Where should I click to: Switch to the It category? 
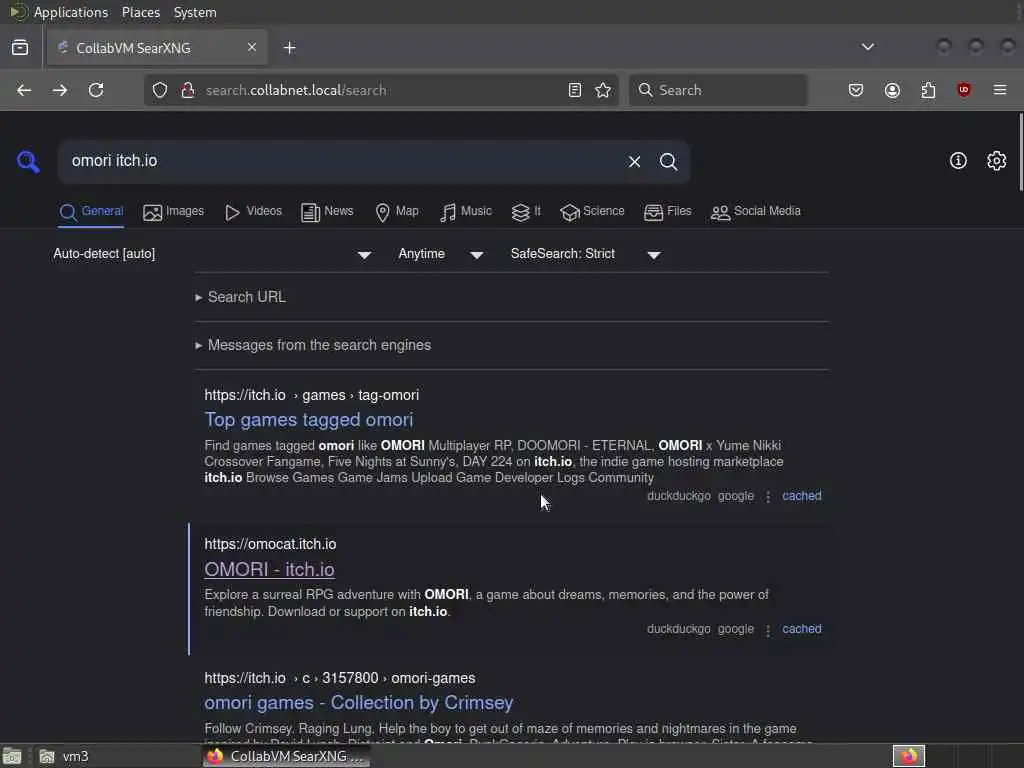(526, 212)
